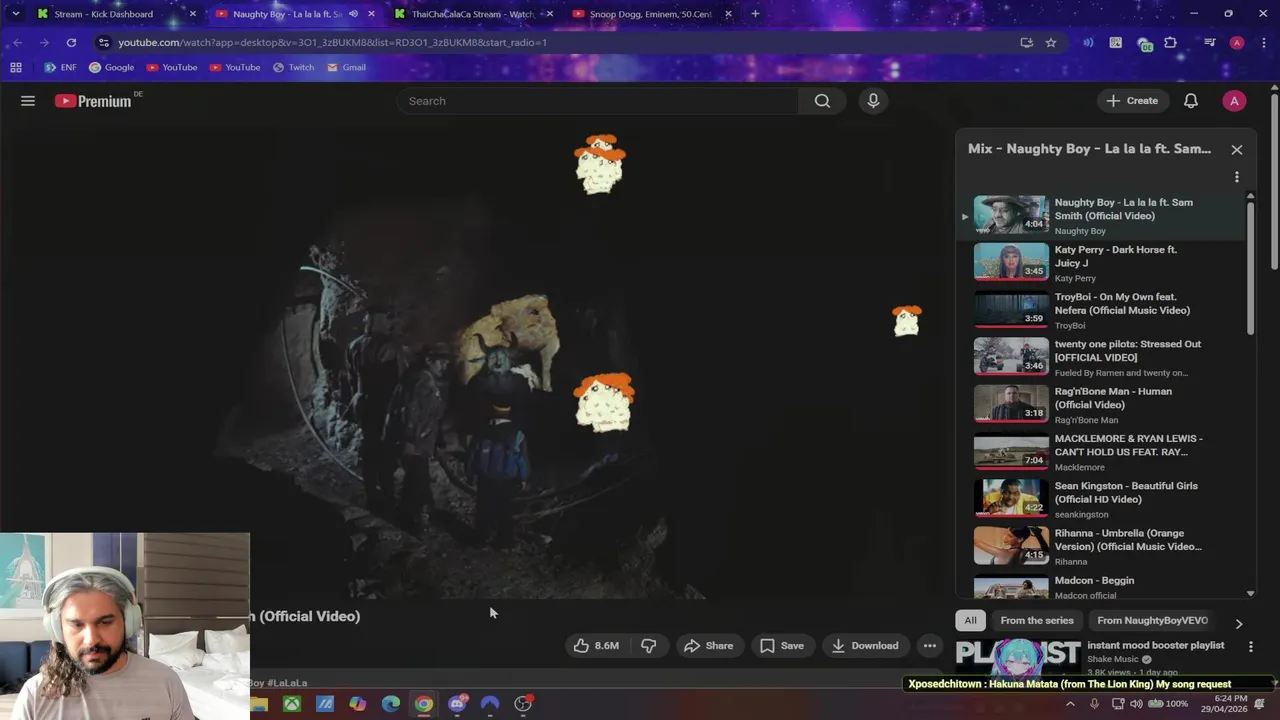Download the current video
Viewport: 1280px width, 720px height.
click(865, 646)
